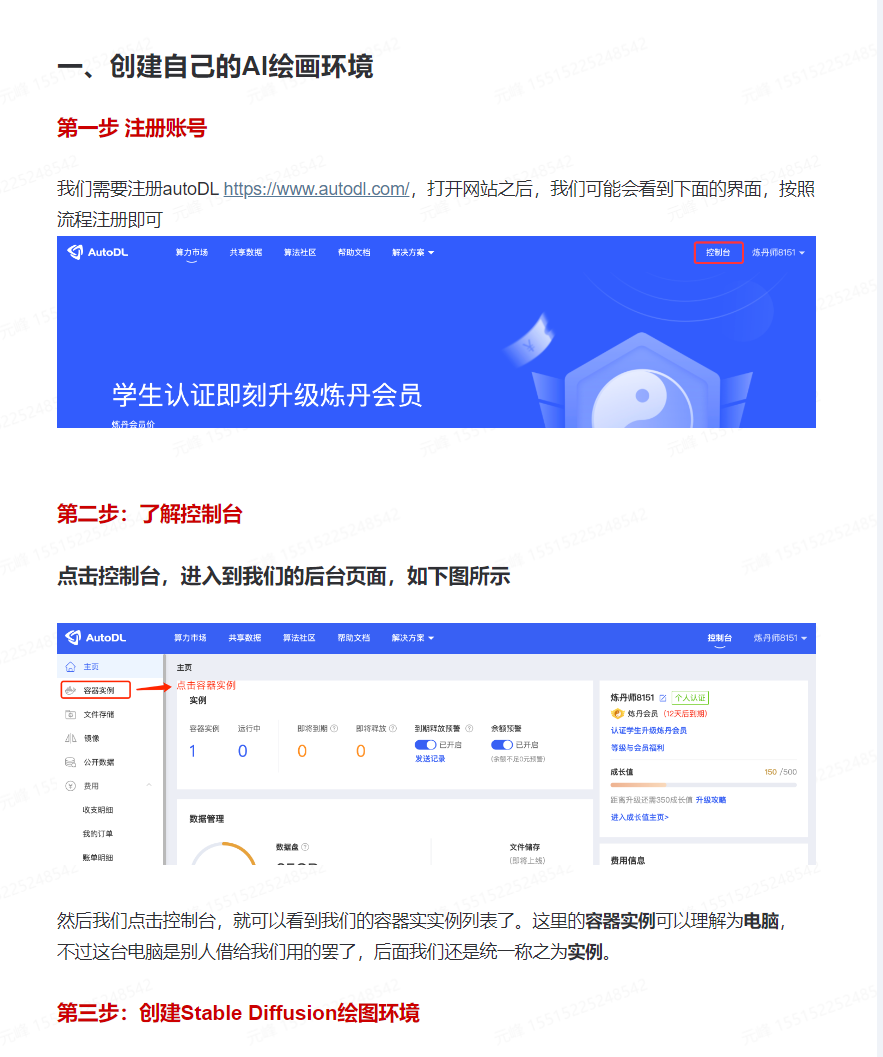Open 炼丹师8151 account menu in console navbar
The image size is (883, 1057).
(781, 638)
